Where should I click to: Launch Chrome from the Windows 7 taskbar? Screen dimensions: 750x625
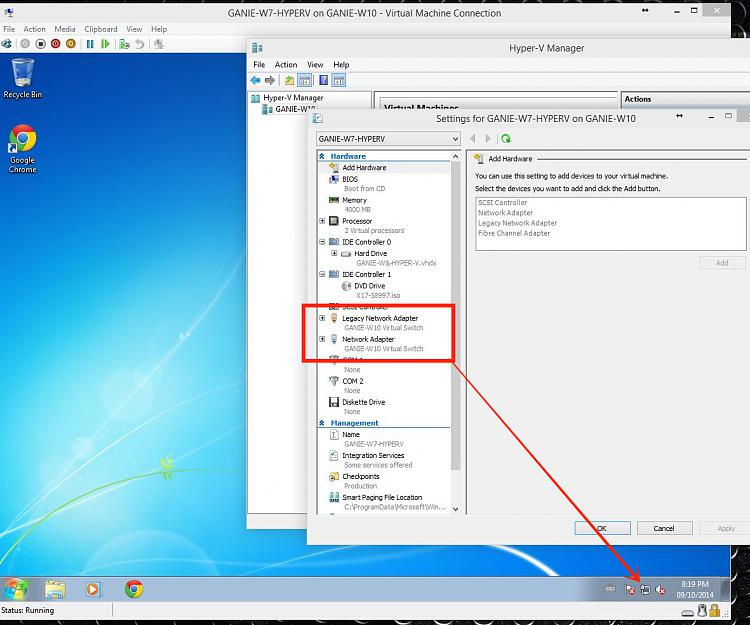134,589
